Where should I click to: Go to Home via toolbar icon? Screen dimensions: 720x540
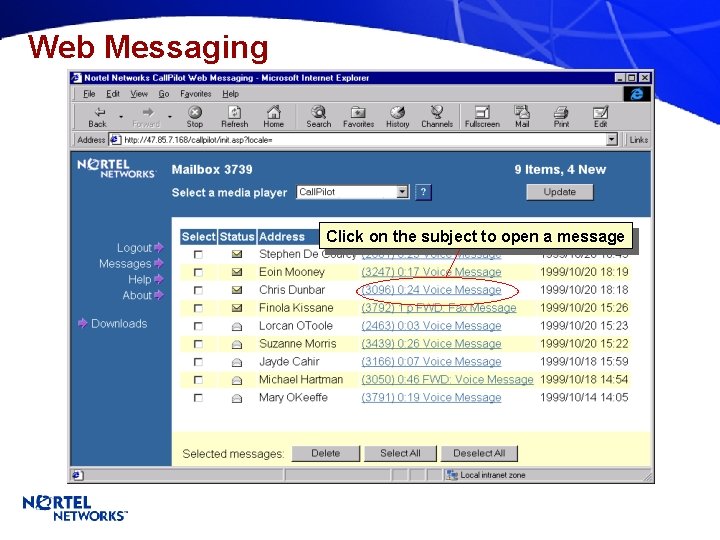pyautogui.click(x=274, y=117)
